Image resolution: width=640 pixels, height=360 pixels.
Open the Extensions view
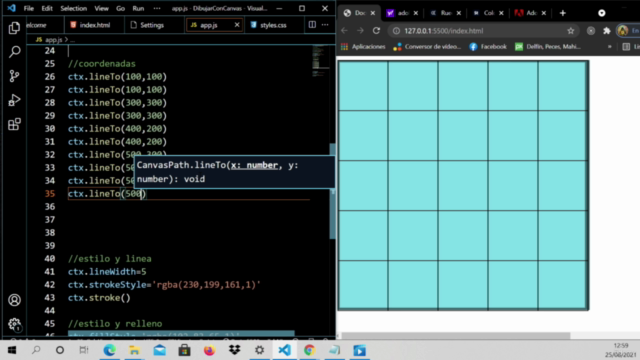click(14, 124)
